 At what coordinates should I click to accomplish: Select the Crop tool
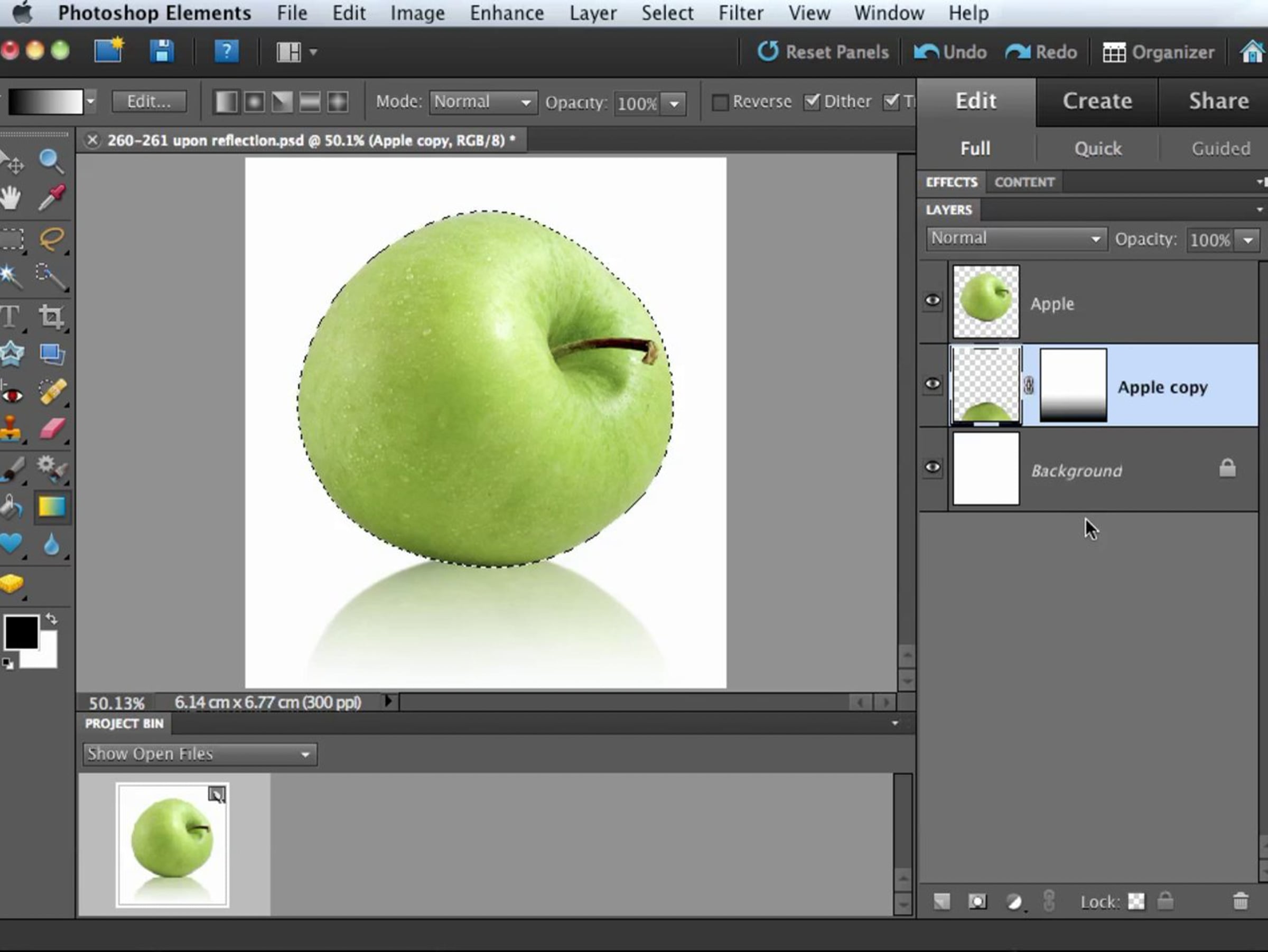point(52,316)
